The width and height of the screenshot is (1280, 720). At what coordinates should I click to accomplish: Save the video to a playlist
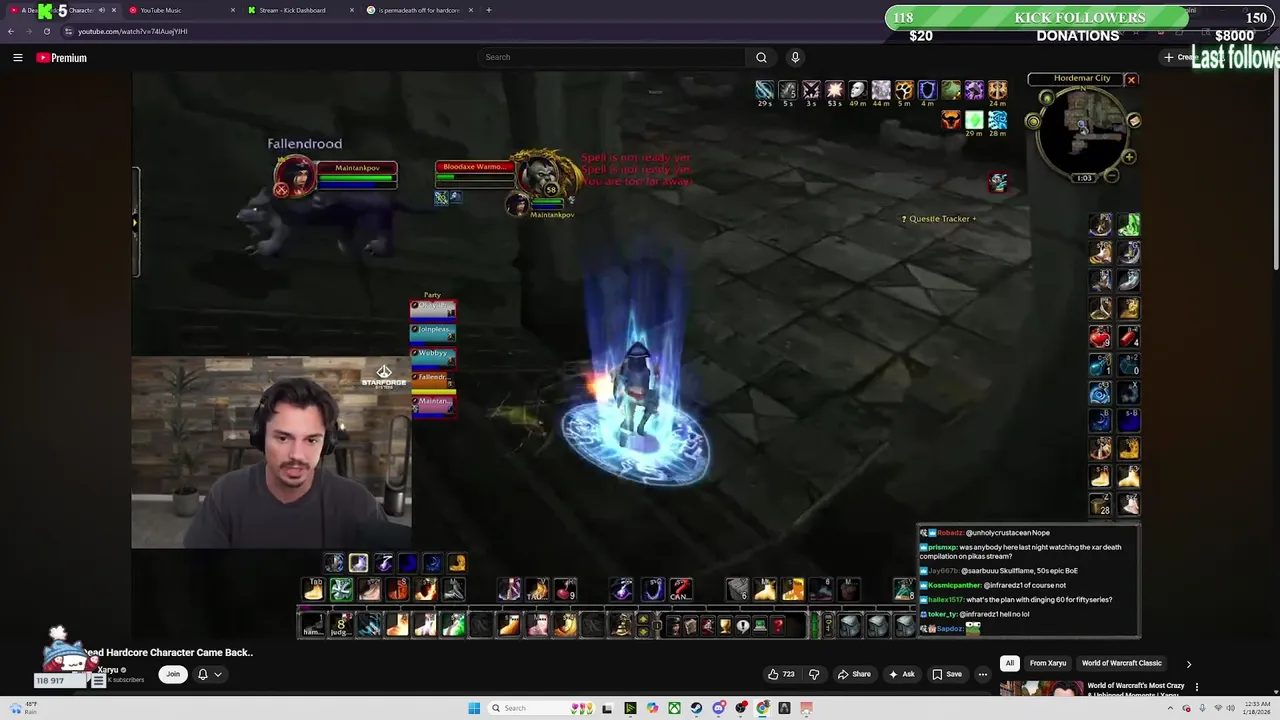[947, 674]
